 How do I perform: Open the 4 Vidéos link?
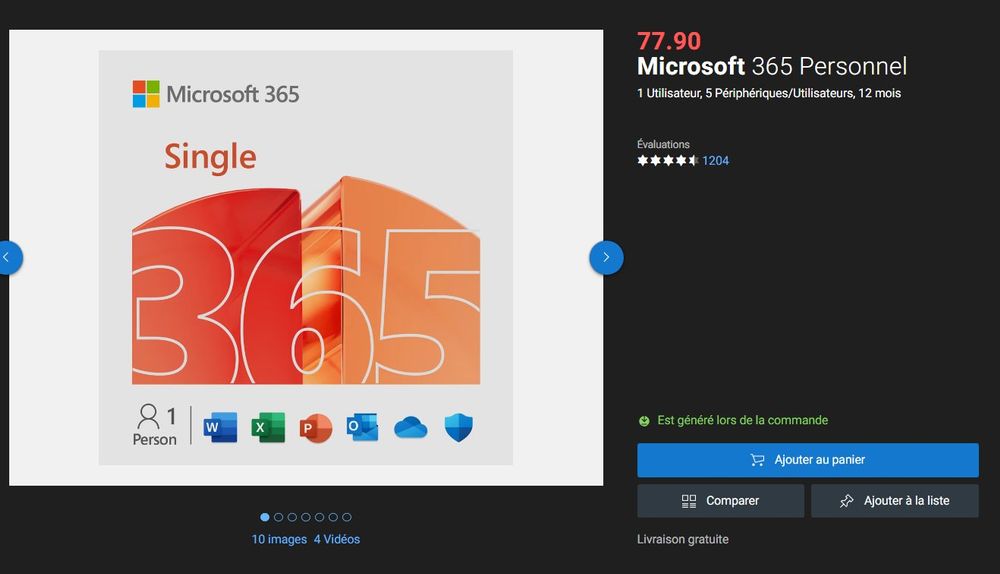coord(337,539)
